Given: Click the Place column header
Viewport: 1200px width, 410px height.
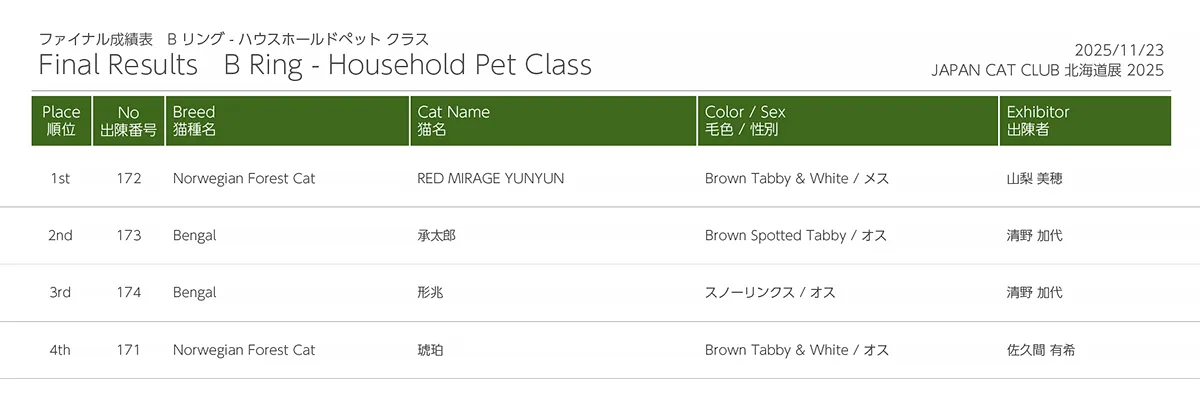Looking at the screenshot, I should click(x=61, y=121).
